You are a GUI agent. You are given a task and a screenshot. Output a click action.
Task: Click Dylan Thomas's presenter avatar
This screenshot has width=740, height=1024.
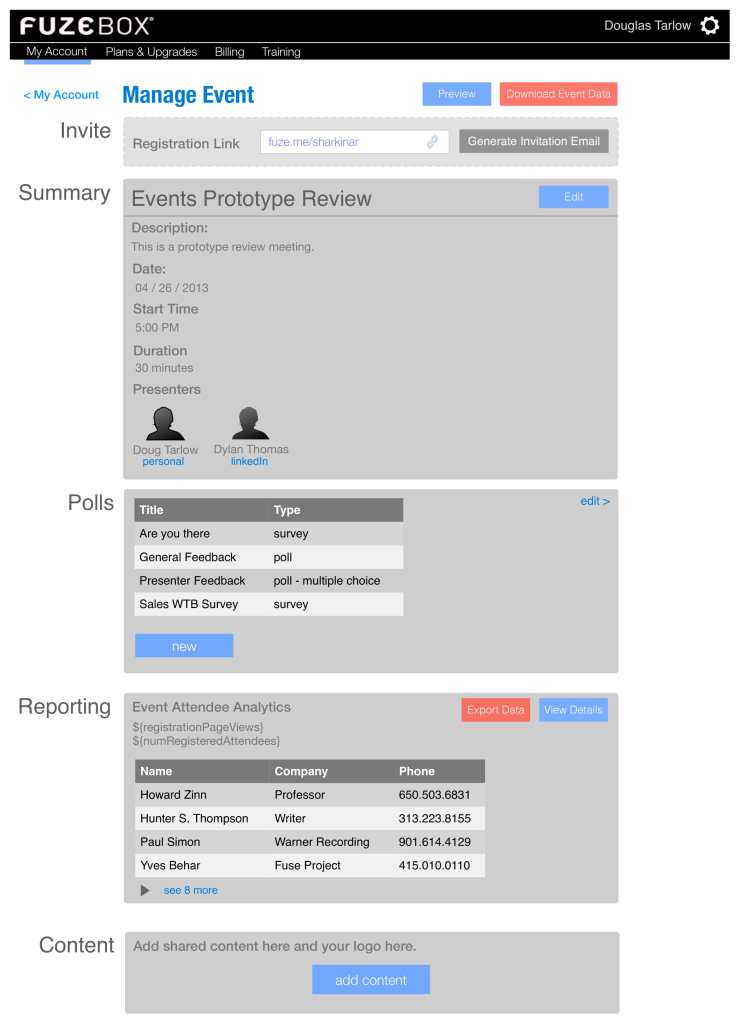(x=250, y=423)
